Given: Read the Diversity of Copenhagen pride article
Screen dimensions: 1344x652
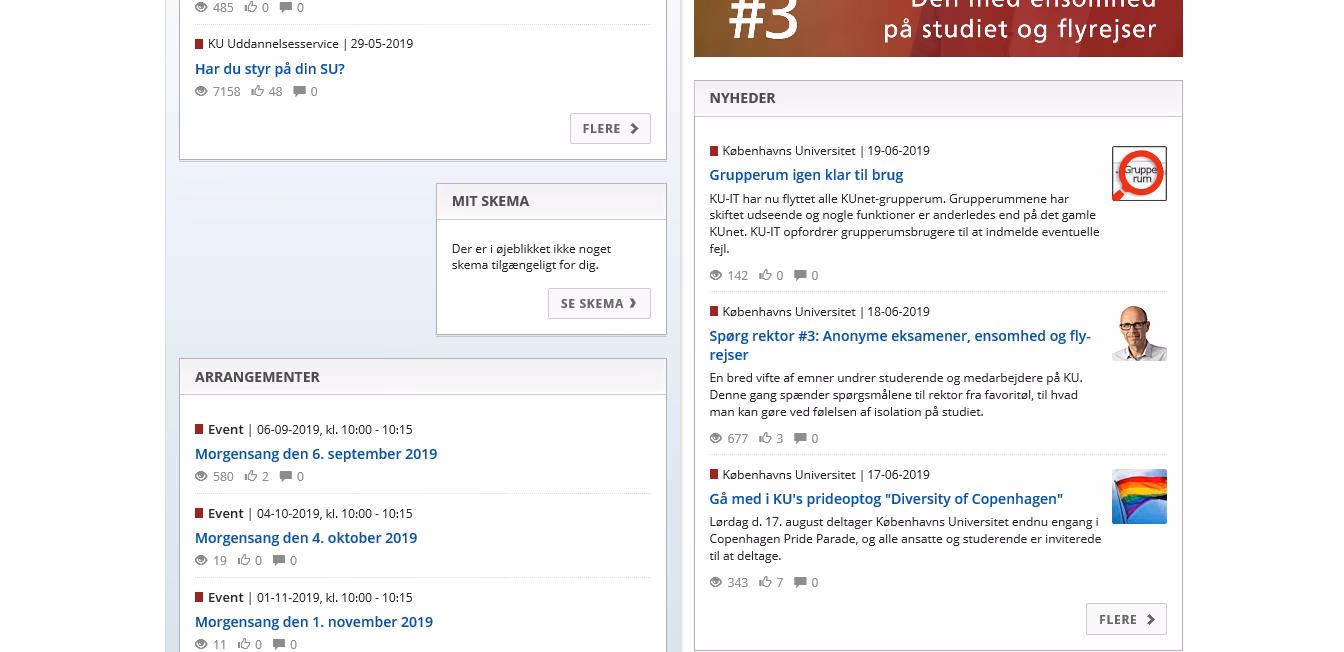Looking at the screenshot, I should (886, 498).
